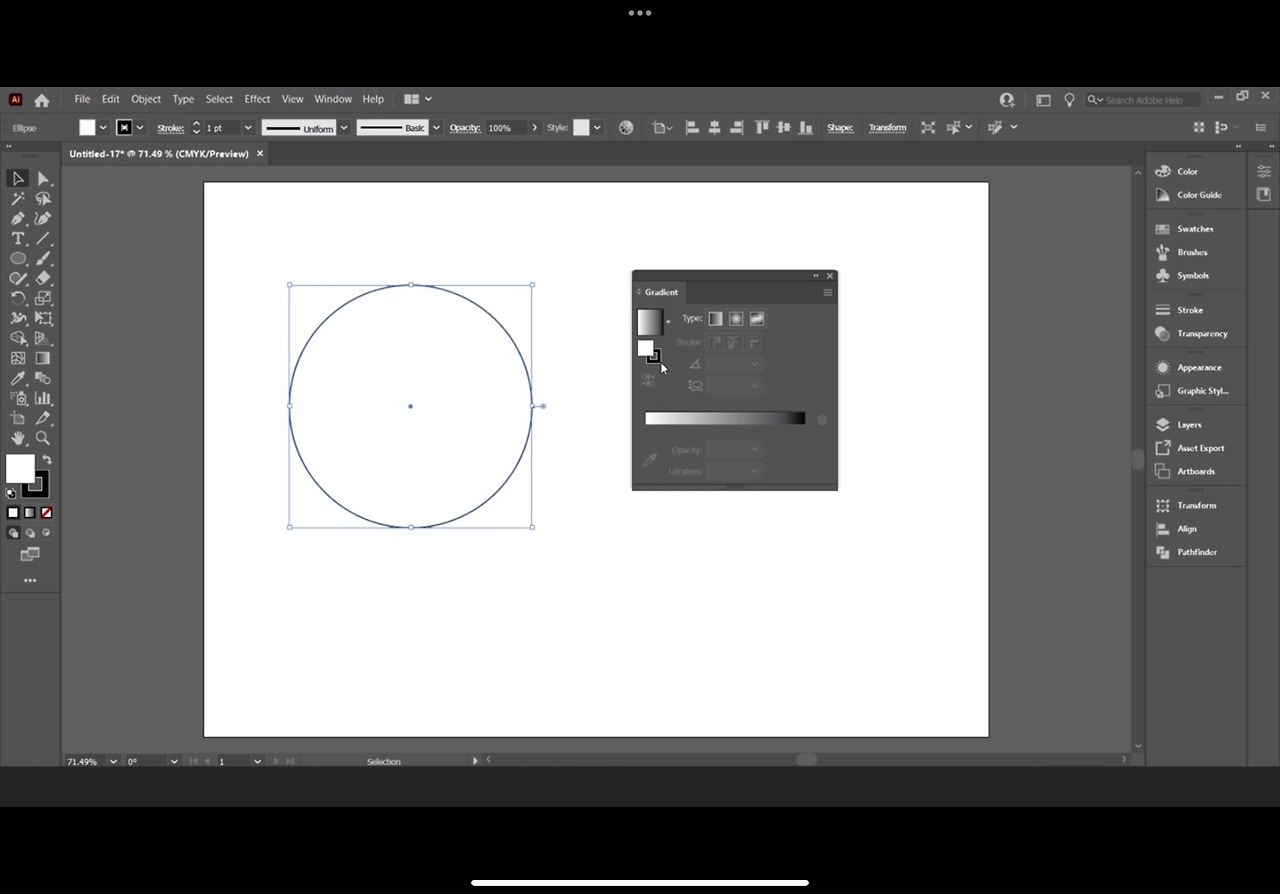
Task: Select Linear Gradient type
Action: (x=715, y=318)
